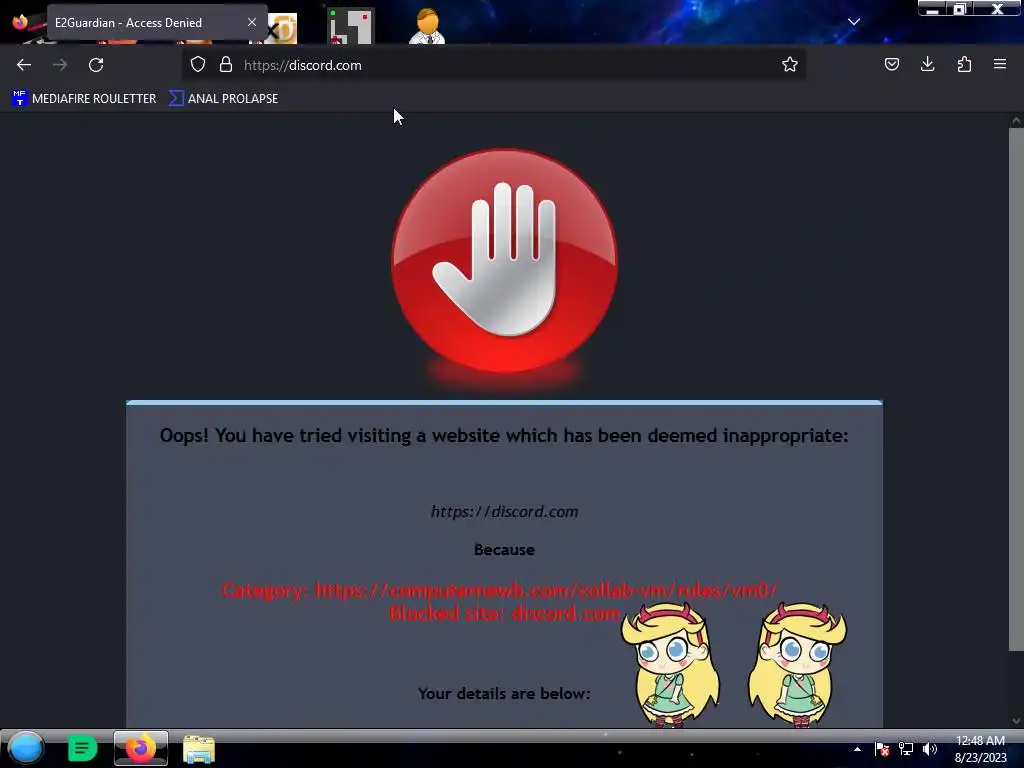Click the red Category computernewb.com rules line

[499, 590]
